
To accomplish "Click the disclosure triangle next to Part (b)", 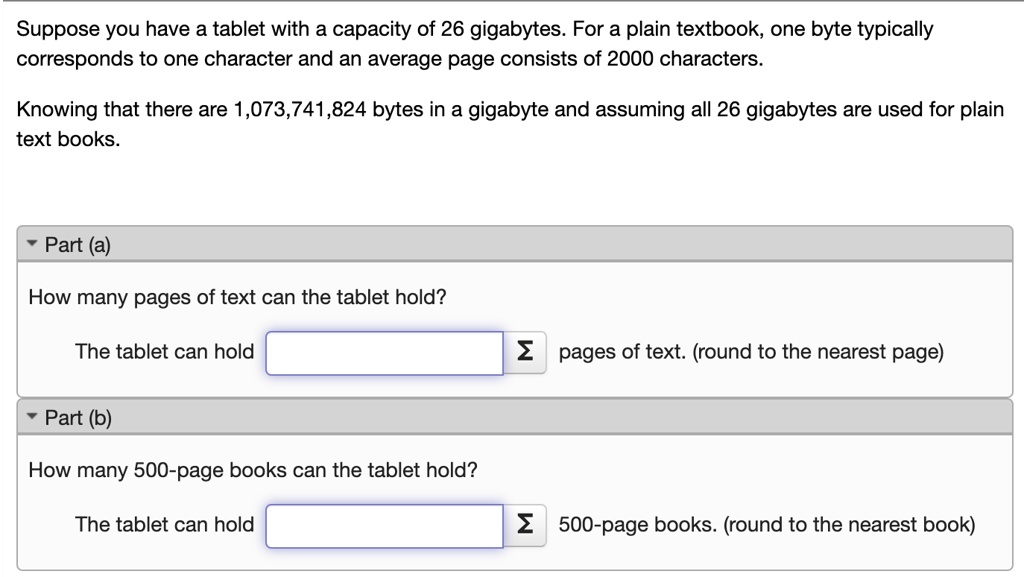I will 31,417.
